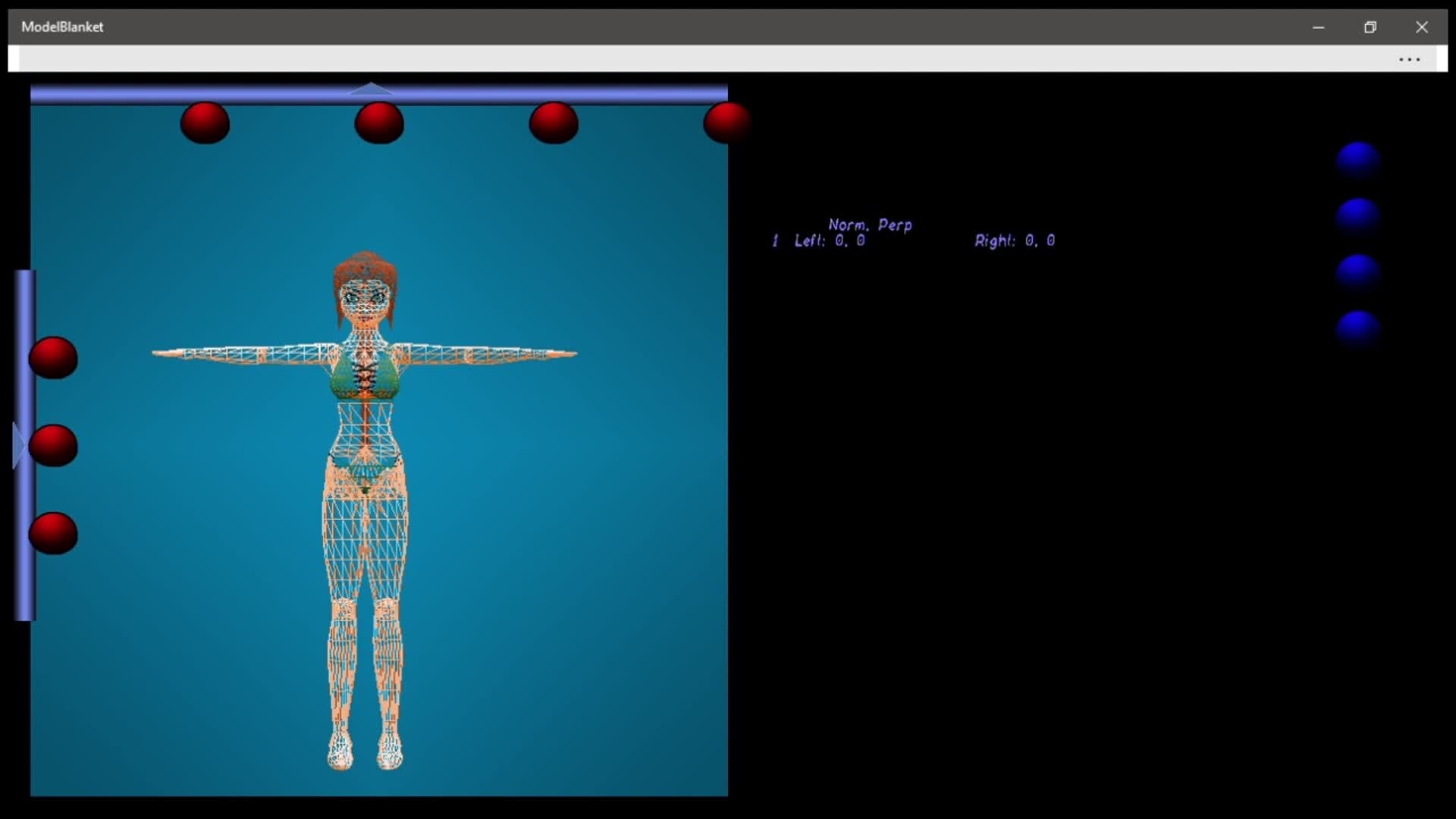
Task: Click third blue sphere from the top
Action: 1357,272
